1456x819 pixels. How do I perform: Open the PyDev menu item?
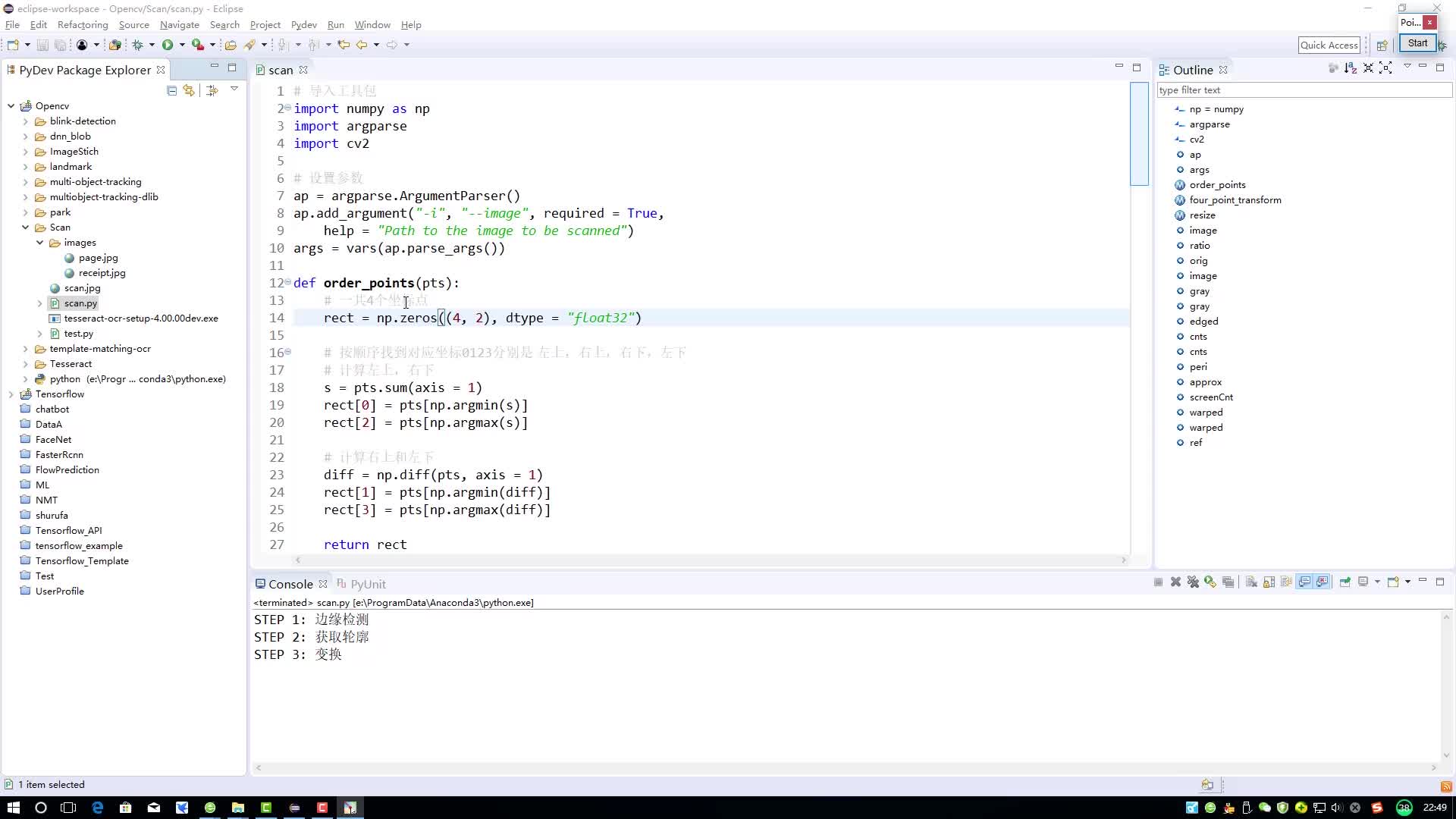click(303, 24)
